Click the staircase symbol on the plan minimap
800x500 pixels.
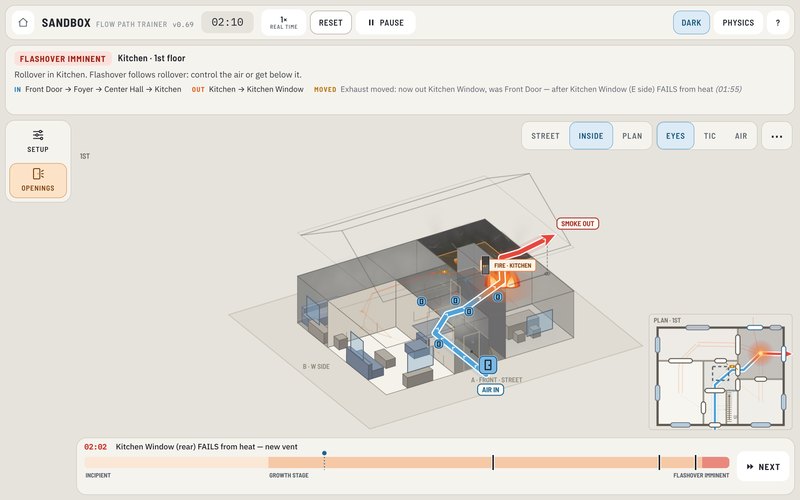pos(729,406)
